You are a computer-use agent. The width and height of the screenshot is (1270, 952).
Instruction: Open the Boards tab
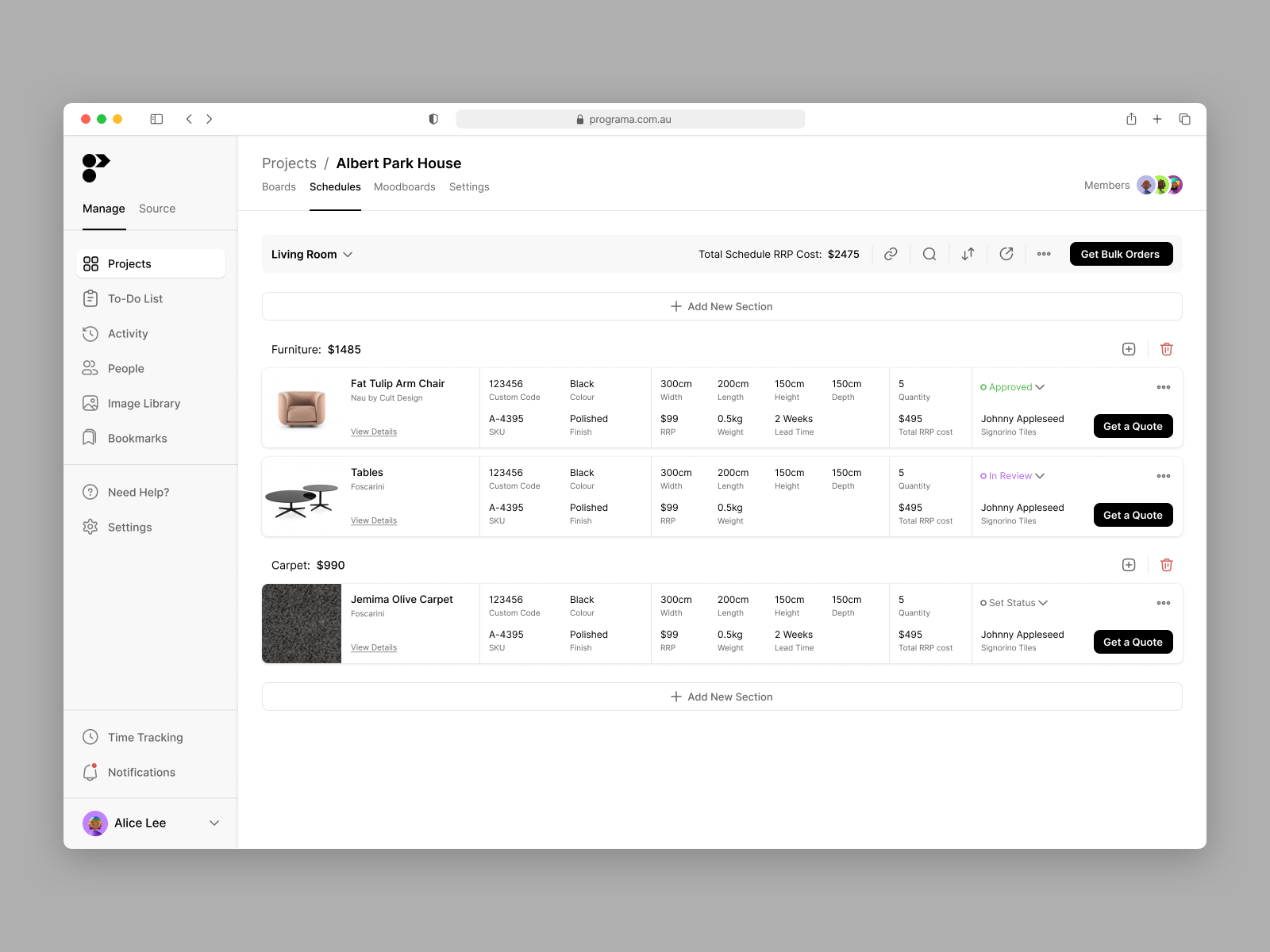[279, 187]
